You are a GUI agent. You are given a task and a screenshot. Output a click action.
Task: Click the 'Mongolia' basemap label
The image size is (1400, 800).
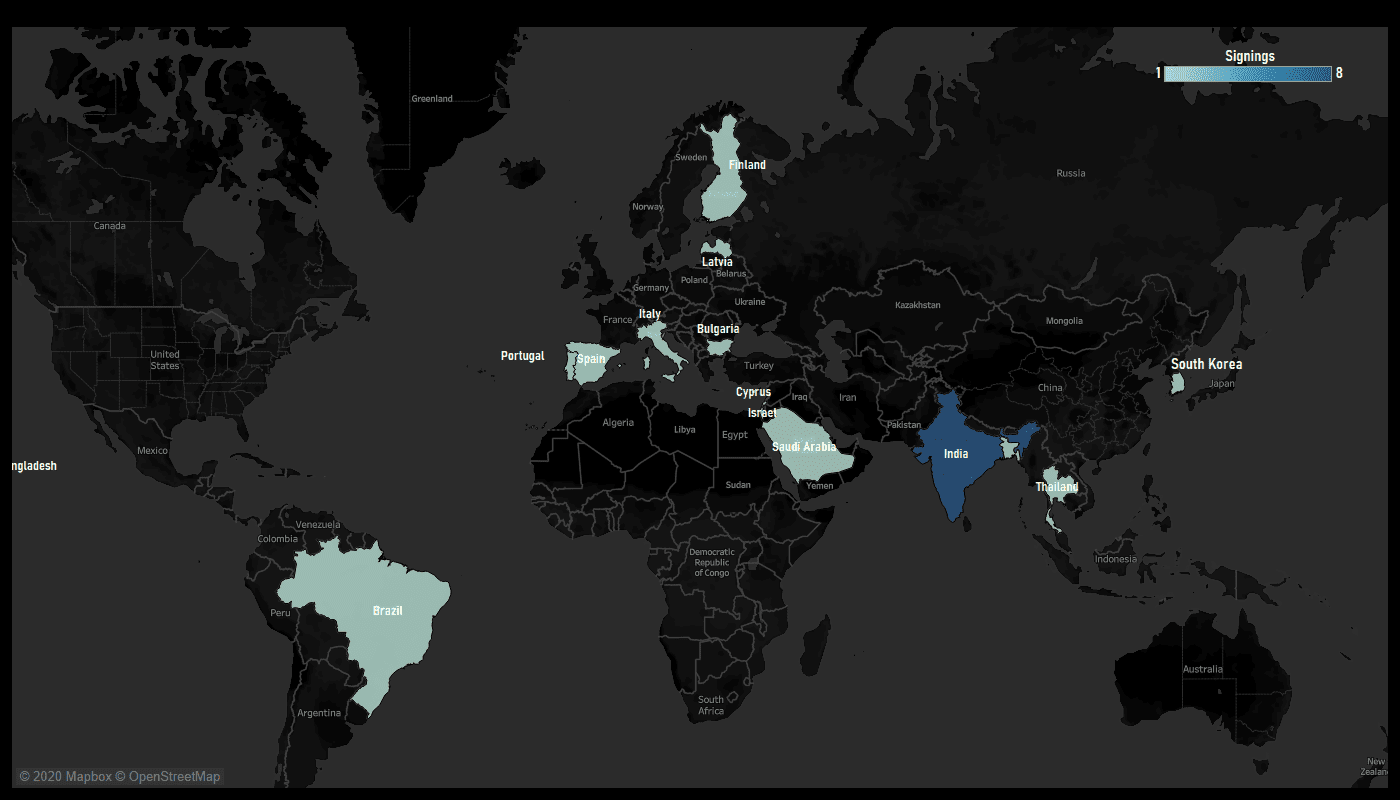(x=1064, y=320)
